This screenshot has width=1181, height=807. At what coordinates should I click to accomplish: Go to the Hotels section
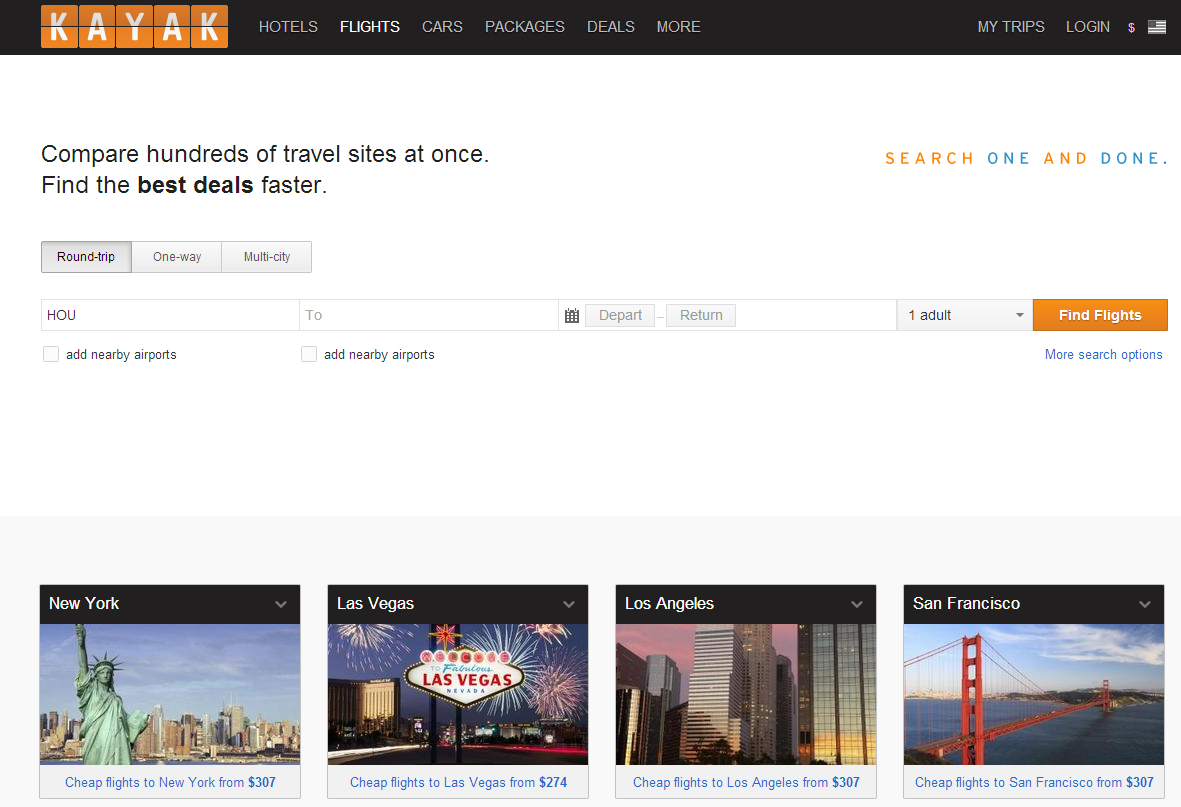pos(288,27)
